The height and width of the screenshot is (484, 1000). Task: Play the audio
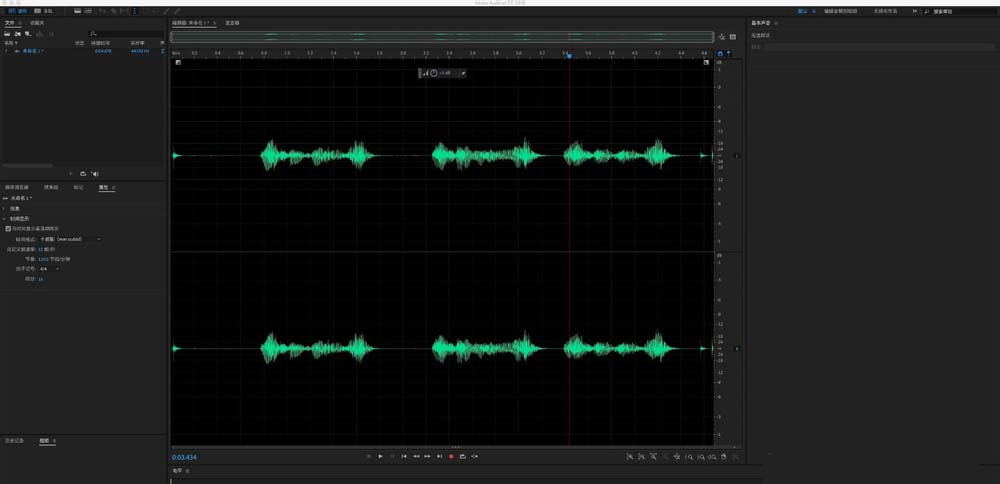[x=380, y=457]
